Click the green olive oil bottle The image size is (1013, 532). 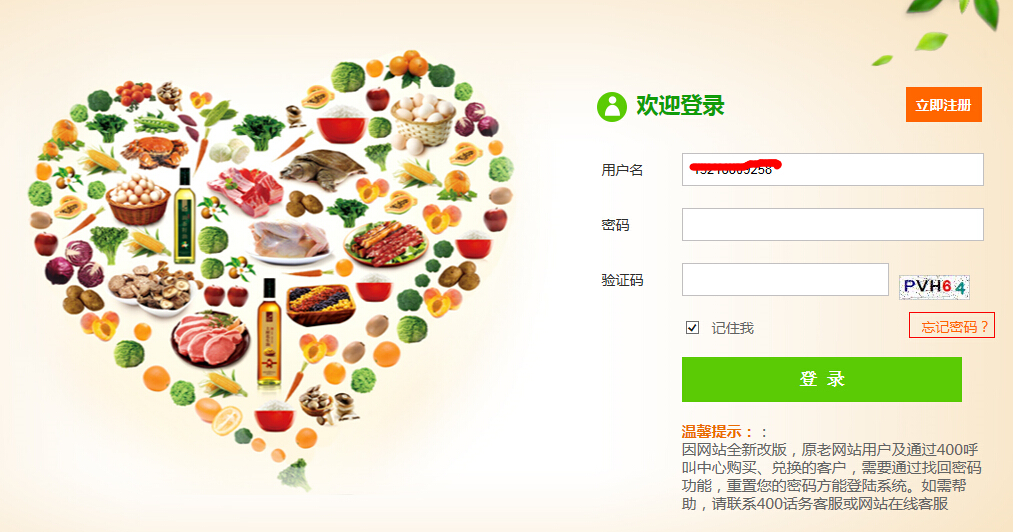pyautogui.click(x=185, y=215)
